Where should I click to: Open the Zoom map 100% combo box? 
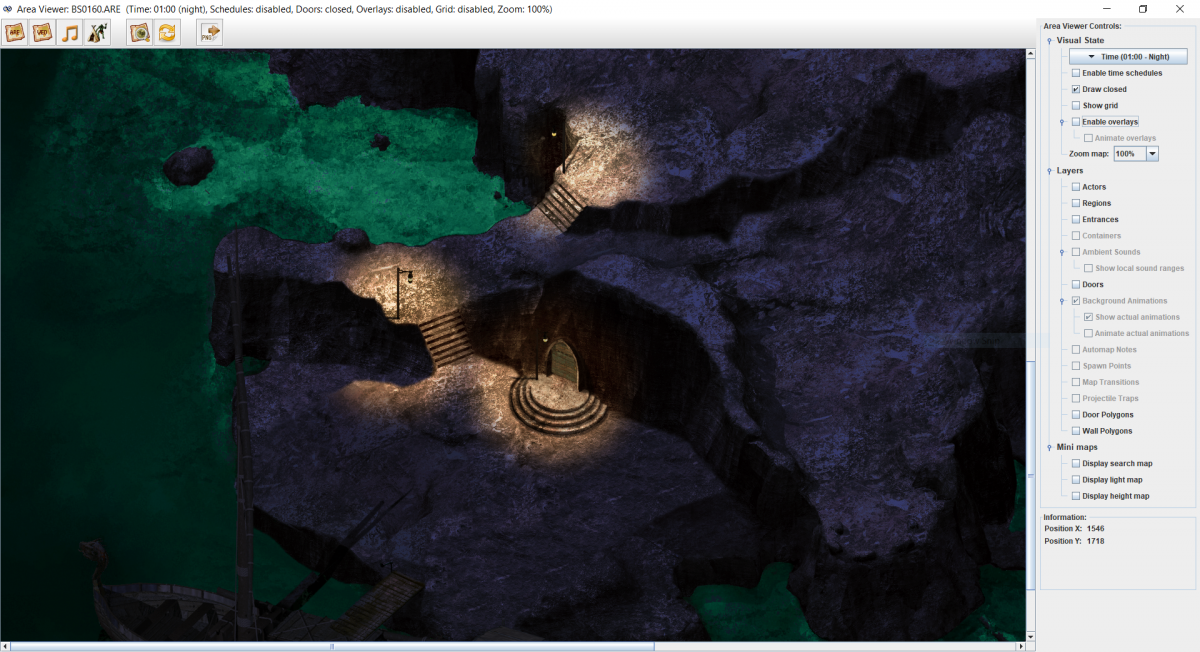1136,154
